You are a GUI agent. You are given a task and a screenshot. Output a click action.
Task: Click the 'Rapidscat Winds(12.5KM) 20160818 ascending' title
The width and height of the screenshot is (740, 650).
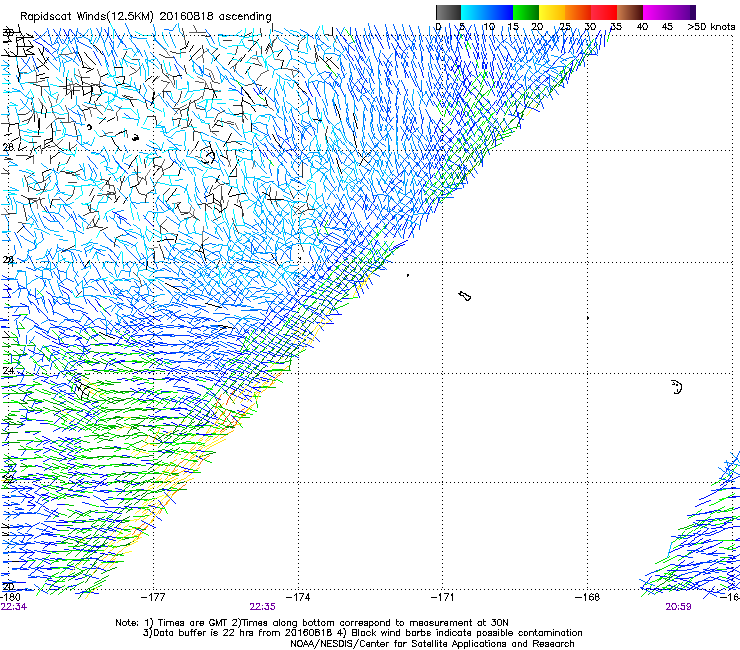pos(146,16)
